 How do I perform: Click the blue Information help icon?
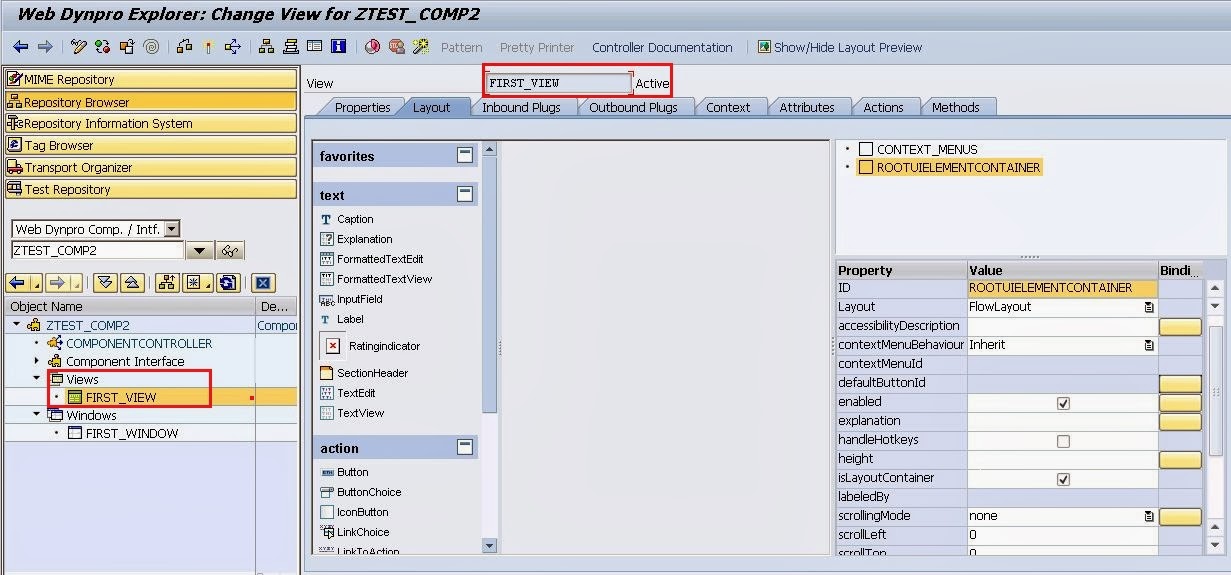pos(339,47)
